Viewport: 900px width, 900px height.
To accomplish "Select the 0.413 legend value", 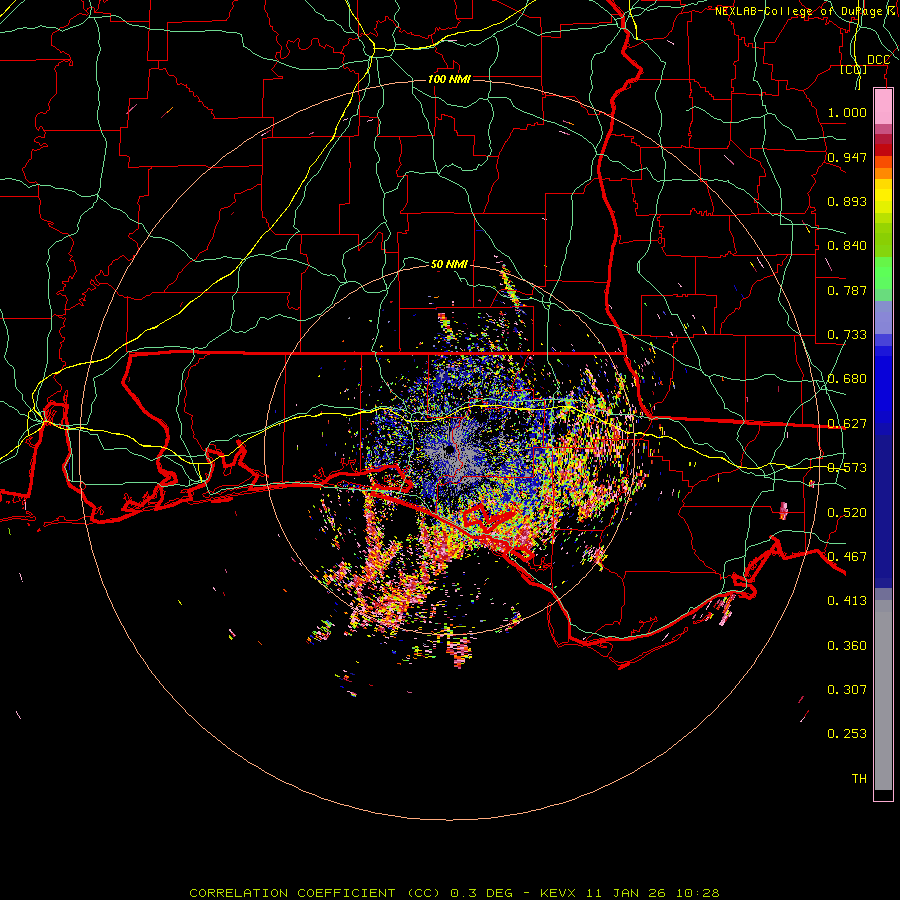I will [847, 601].
